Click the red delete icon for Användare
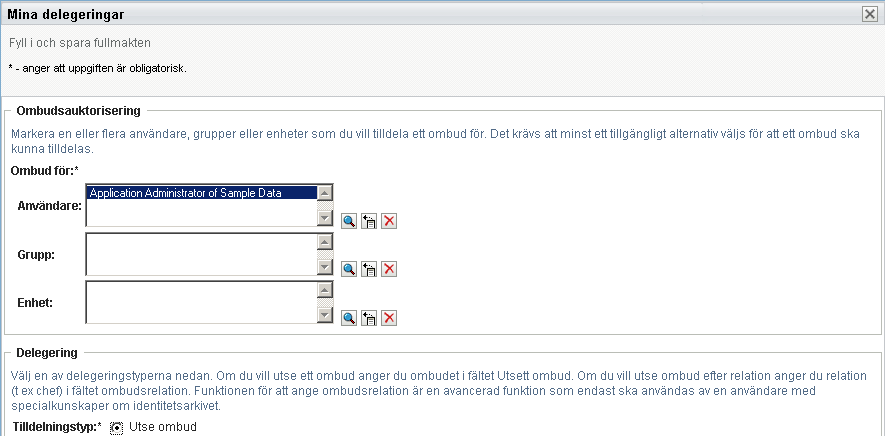This screenshot has height=436, width=885. pyautogui.click(x=390, y=221)
